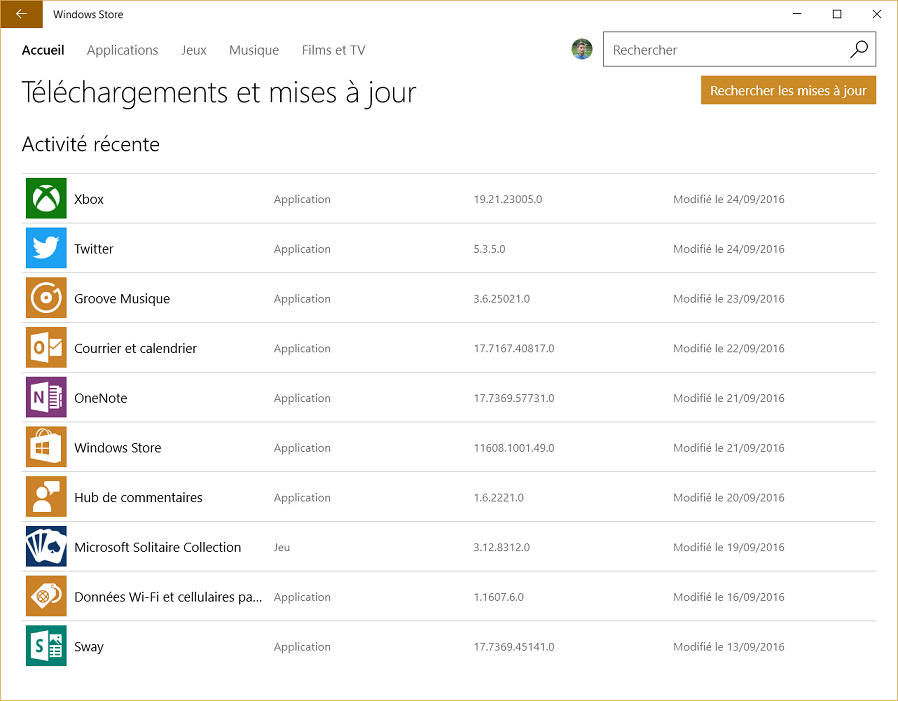Click the Modifié le 24/09/2016 date for Twitter
This screenshot has width=898, height=701.
(x=728, y=249)
